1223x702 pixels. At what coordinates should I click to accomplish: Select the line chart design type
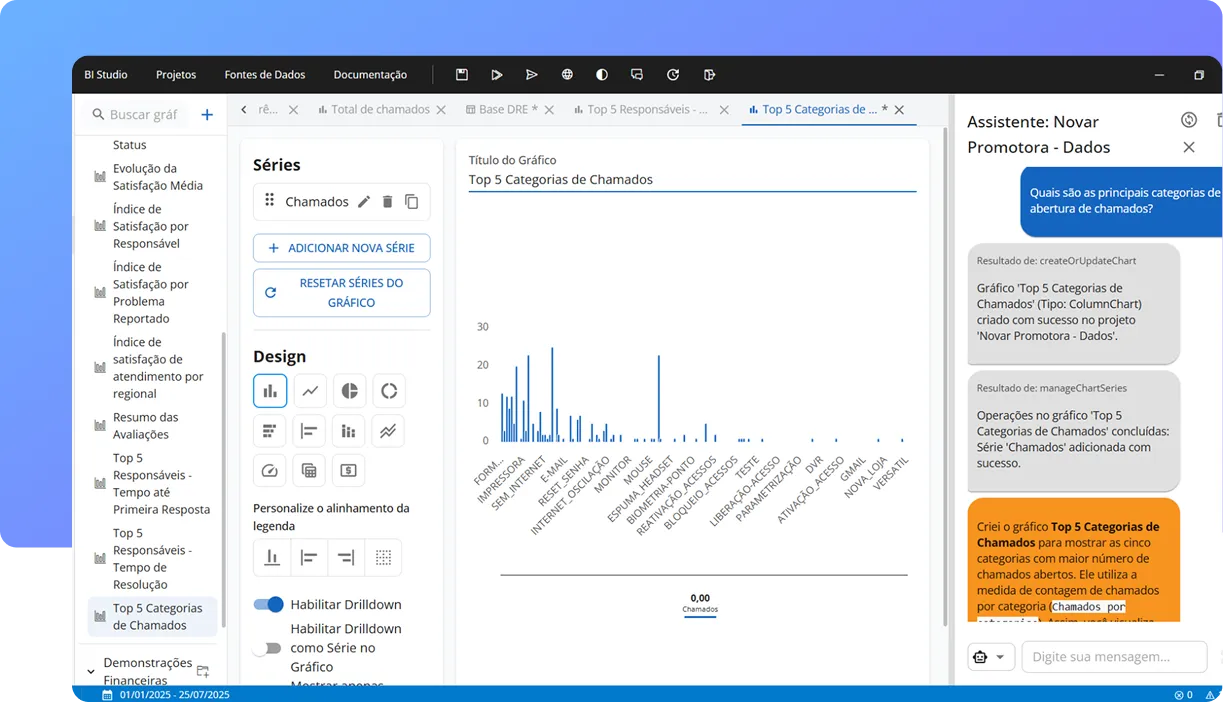310,390
